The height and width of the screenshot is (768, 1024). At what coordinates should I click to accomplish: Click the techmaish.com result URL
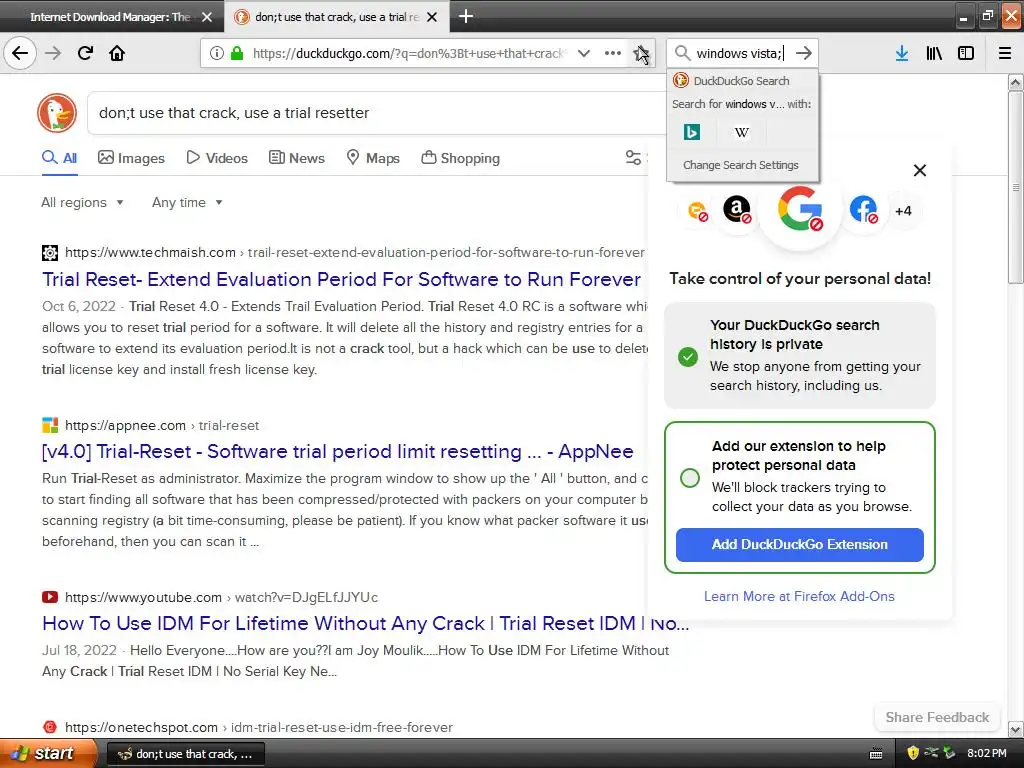click(x=355, y=252)
